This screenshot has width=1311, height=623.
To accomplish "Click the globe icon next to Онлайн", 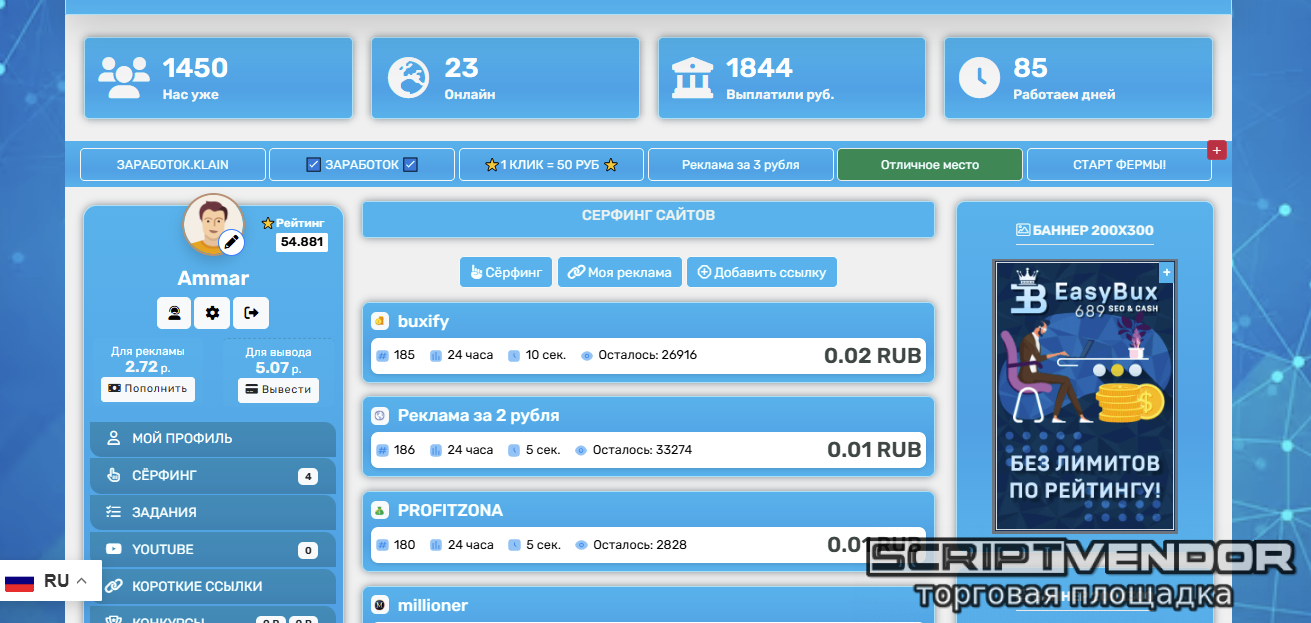I will pyautogui.click(x=408, y=77).
